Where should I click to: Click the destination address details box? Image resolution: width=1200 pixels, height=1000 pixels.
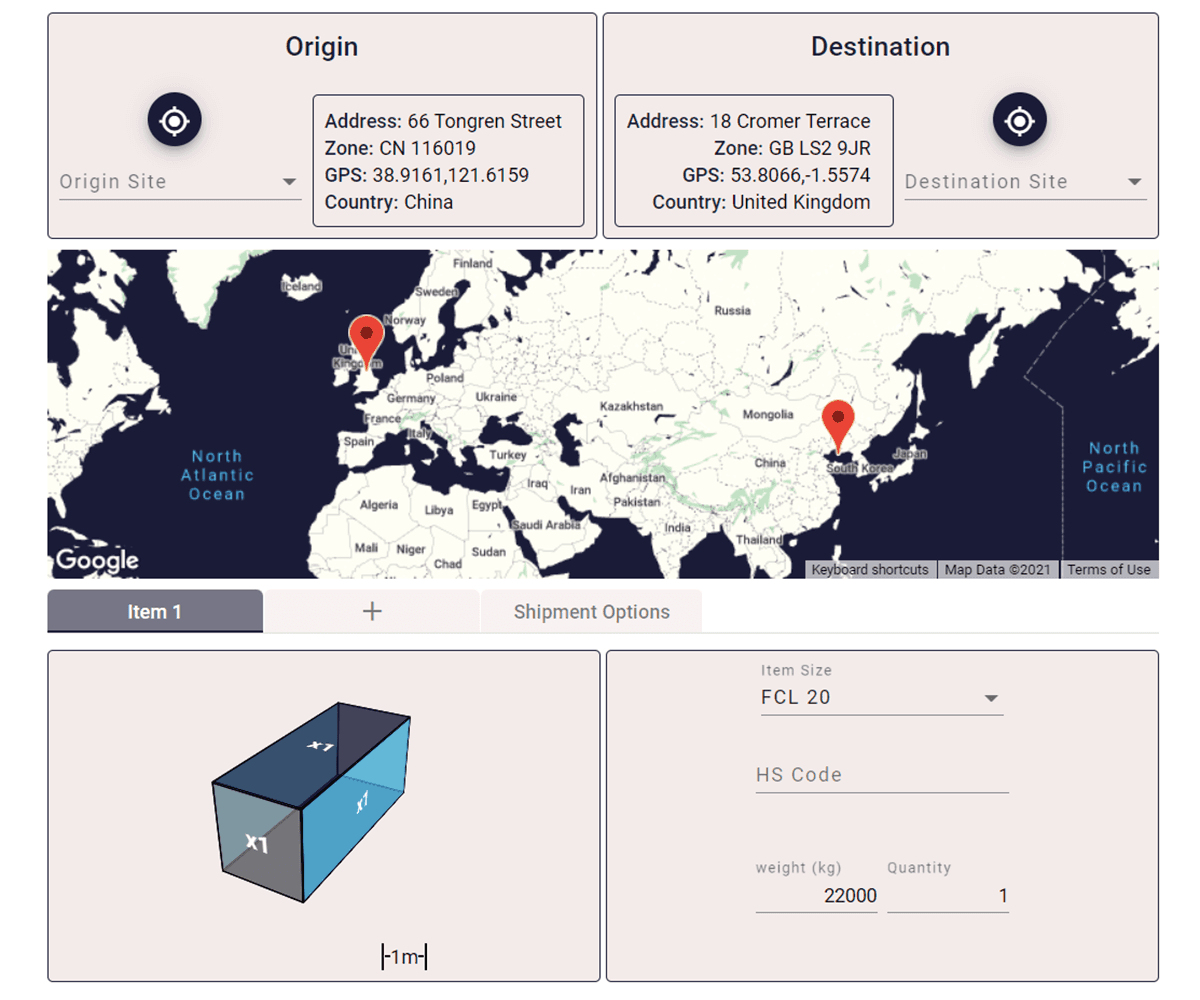tap(753, 161)
